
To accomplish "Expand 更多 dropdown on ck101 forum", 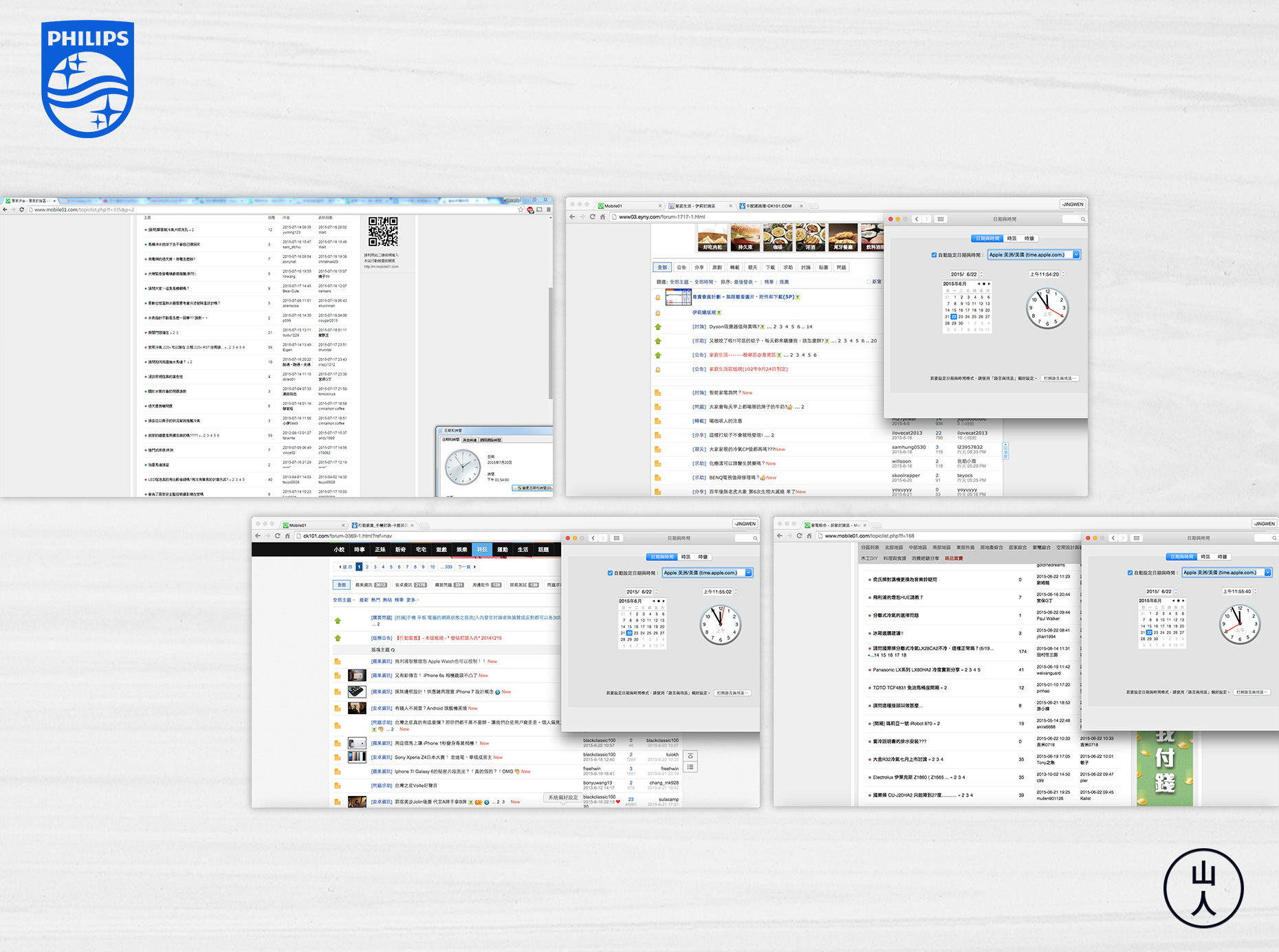I will [x=413, y=600].
